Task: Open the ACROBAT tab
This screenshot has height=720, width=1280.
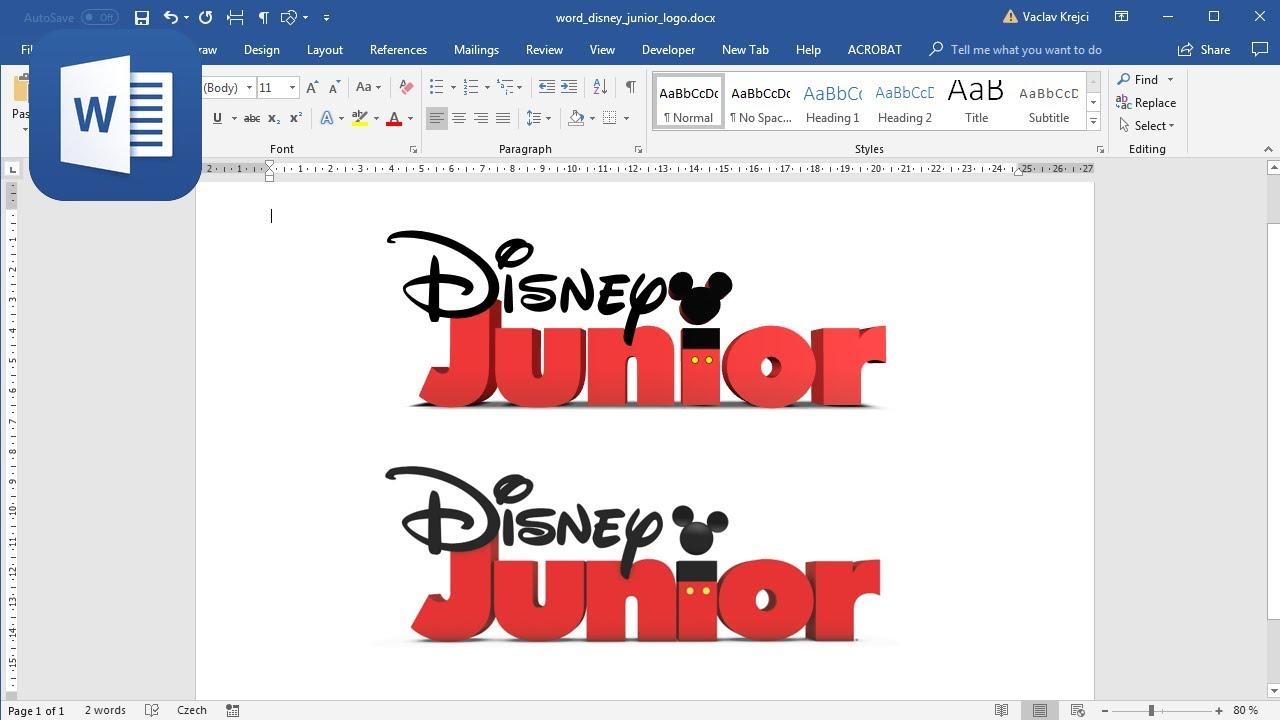Action: pos(875,50)
